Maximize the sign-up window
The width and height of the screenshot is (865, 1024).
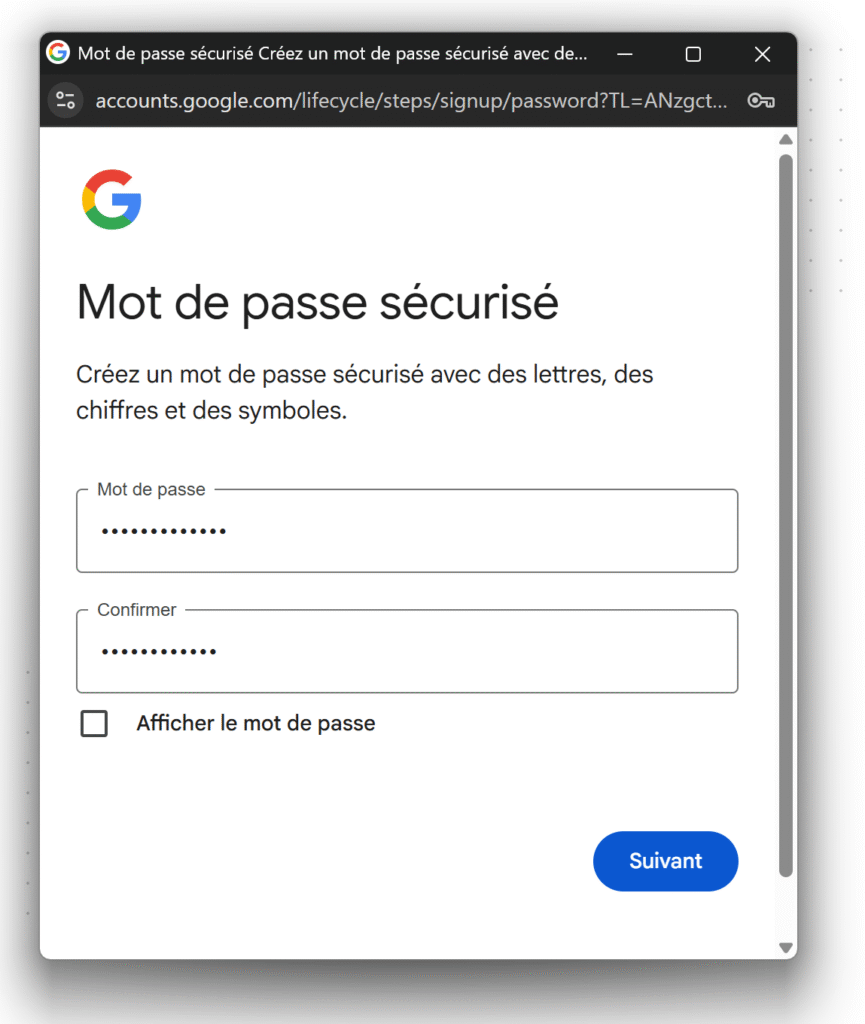[x=693, y=54]
